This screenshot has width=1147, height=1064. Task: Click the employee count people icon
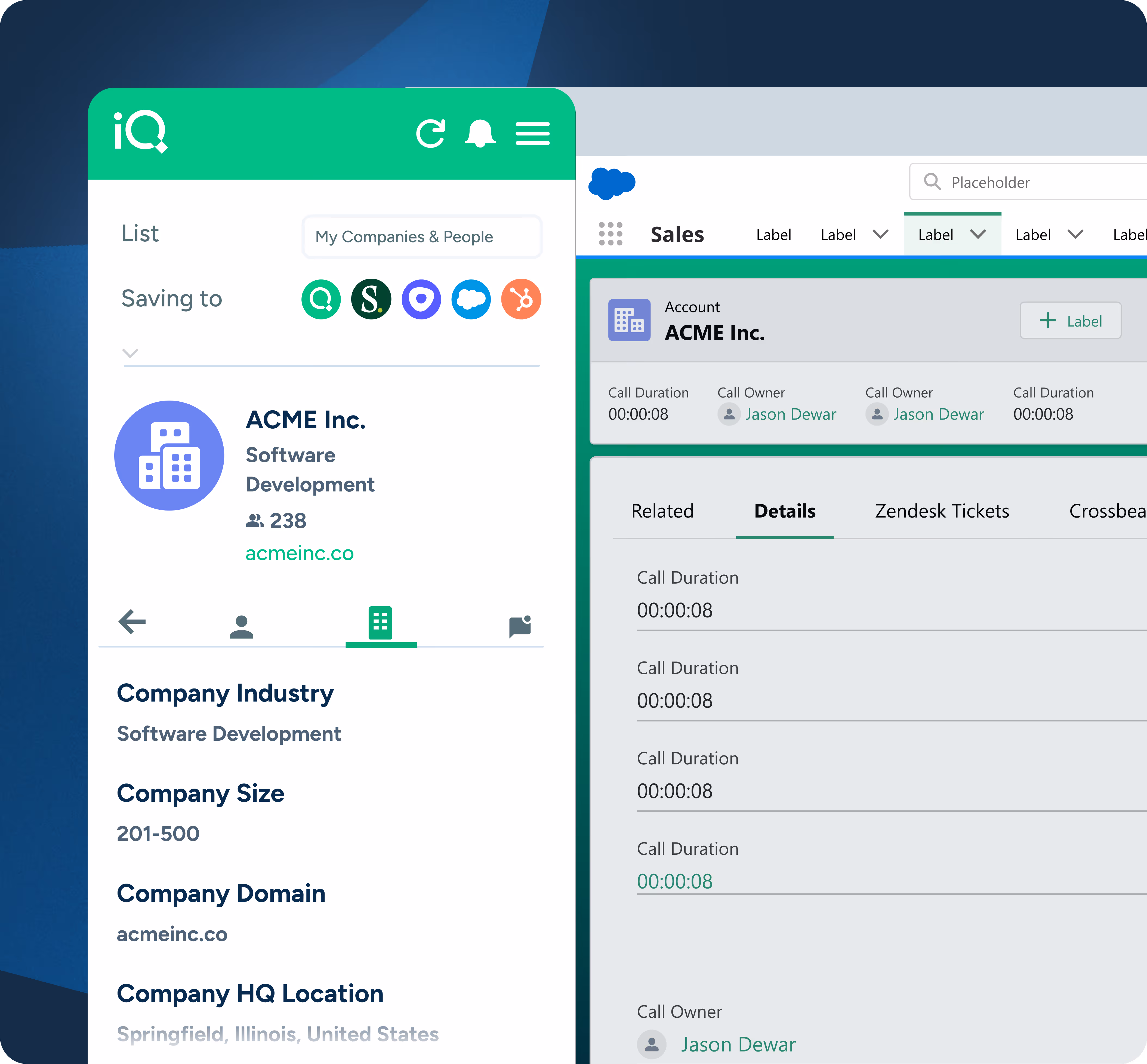(x=254, y=521)
